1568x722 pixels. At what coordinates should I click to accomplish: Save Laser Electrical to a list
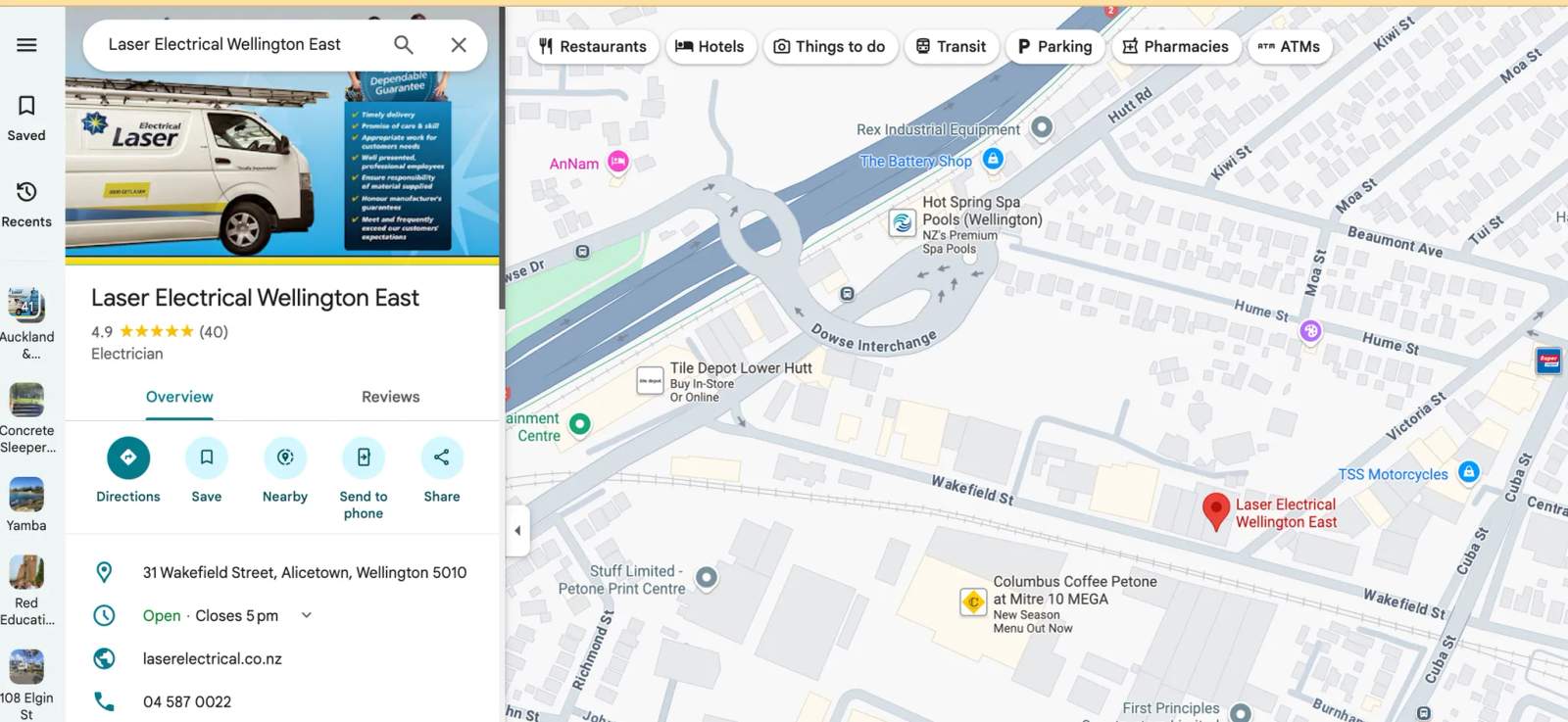(207, 457)
